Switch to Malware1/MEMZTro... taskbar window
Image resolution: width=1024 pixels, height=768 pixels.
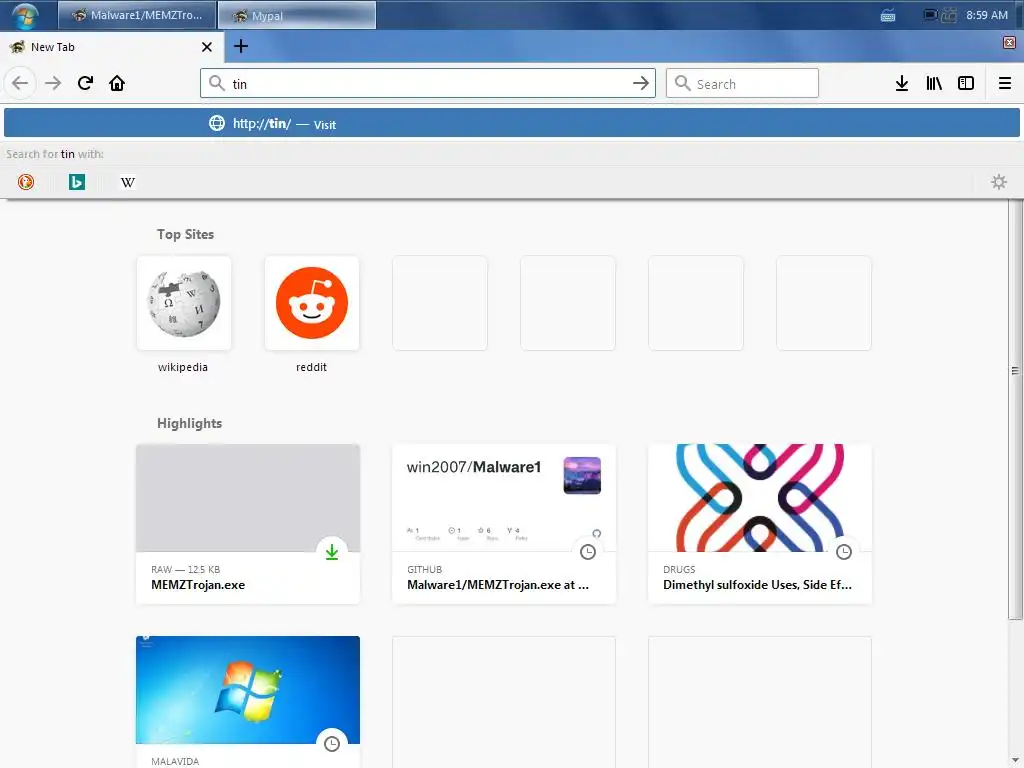[137, 15]
